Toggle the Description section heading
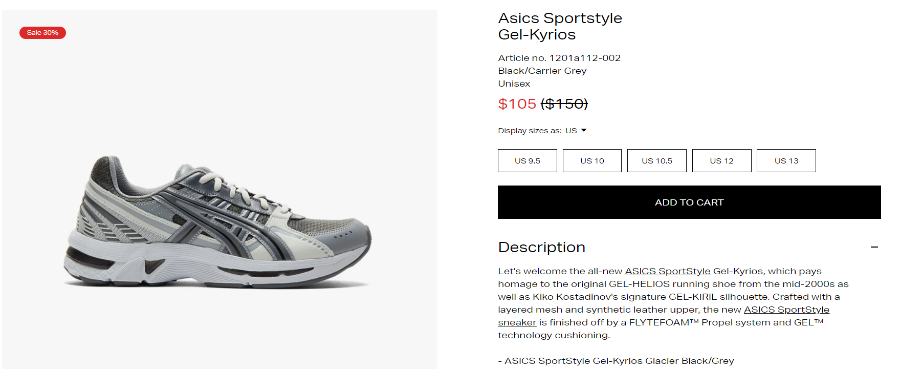Screen dimensions: 900x369 click(x=541, y=247)
